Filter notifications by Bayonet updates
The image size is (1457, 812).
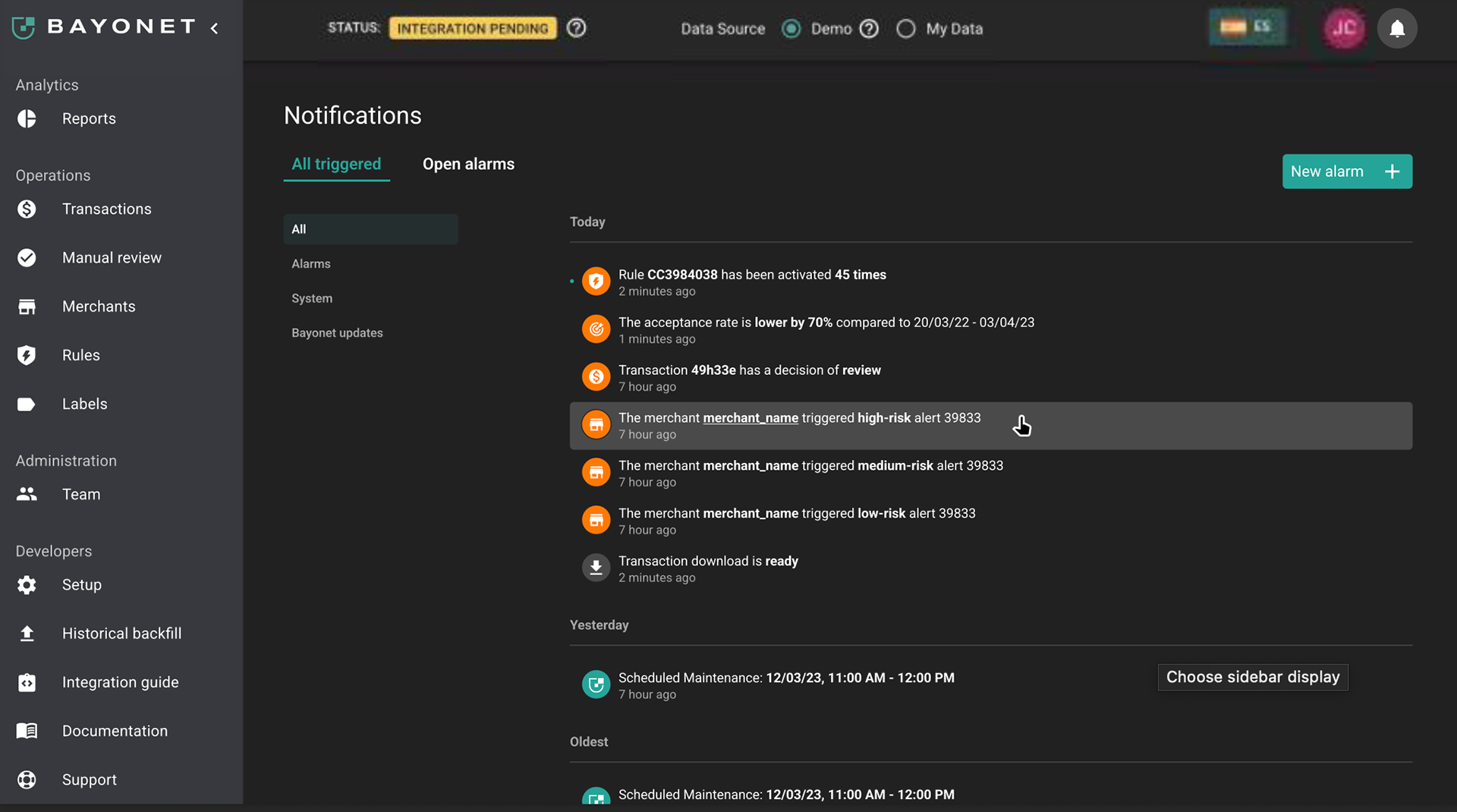[337, 333]
